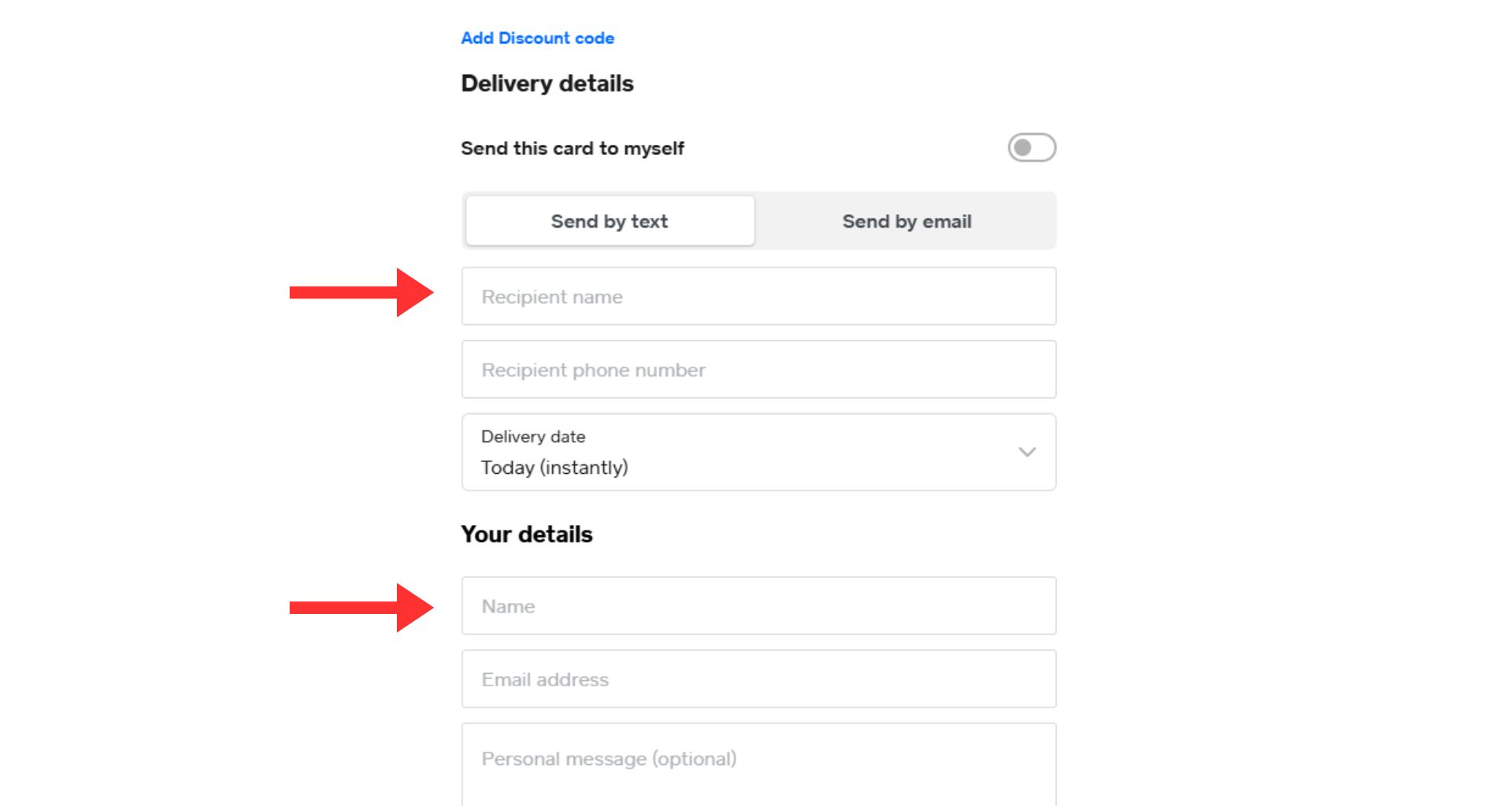
Task: Click the red arrow beside Recipient name
Action: [361, 293]
